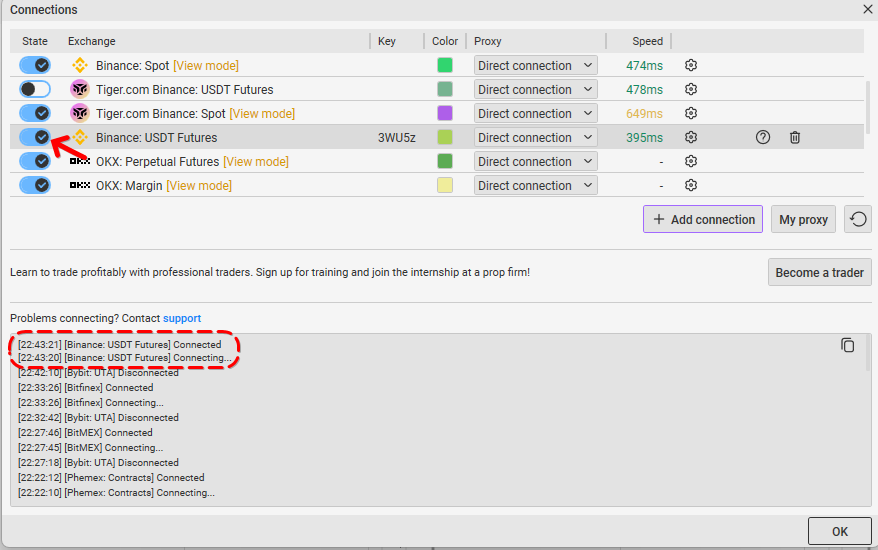Open My proxy settings

803,219
